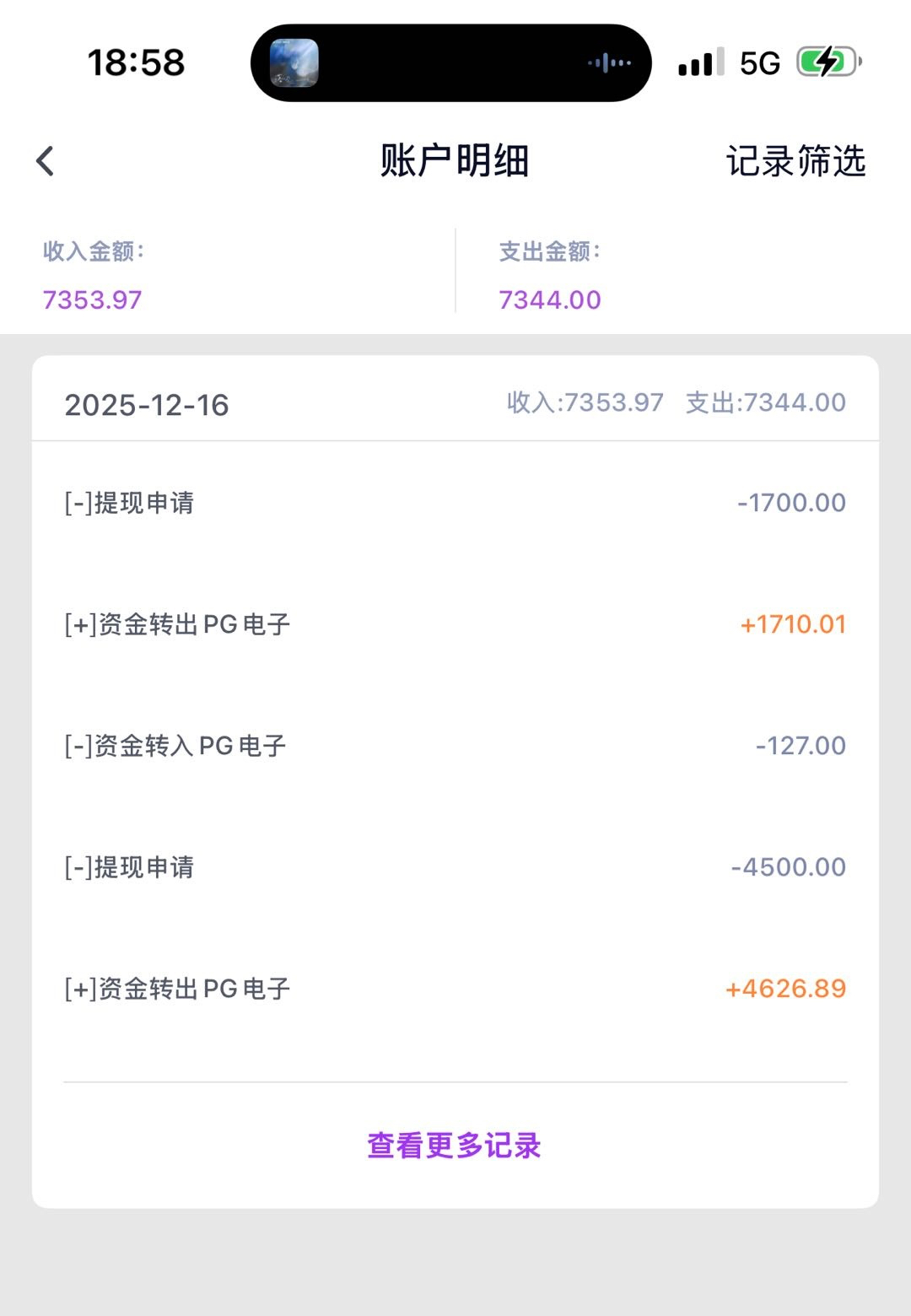Screen dimensions: 911x1316
Task: Open the +1710.01 资金转出 PG电子 entry
Action: (455, 624)
